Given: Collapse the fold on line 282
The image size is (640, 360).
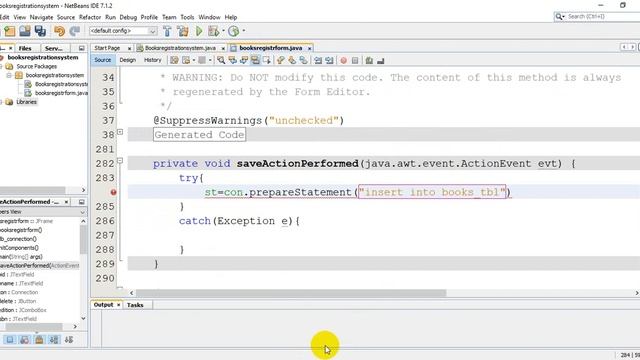Looking at the screenshot, I should (120, 161).
